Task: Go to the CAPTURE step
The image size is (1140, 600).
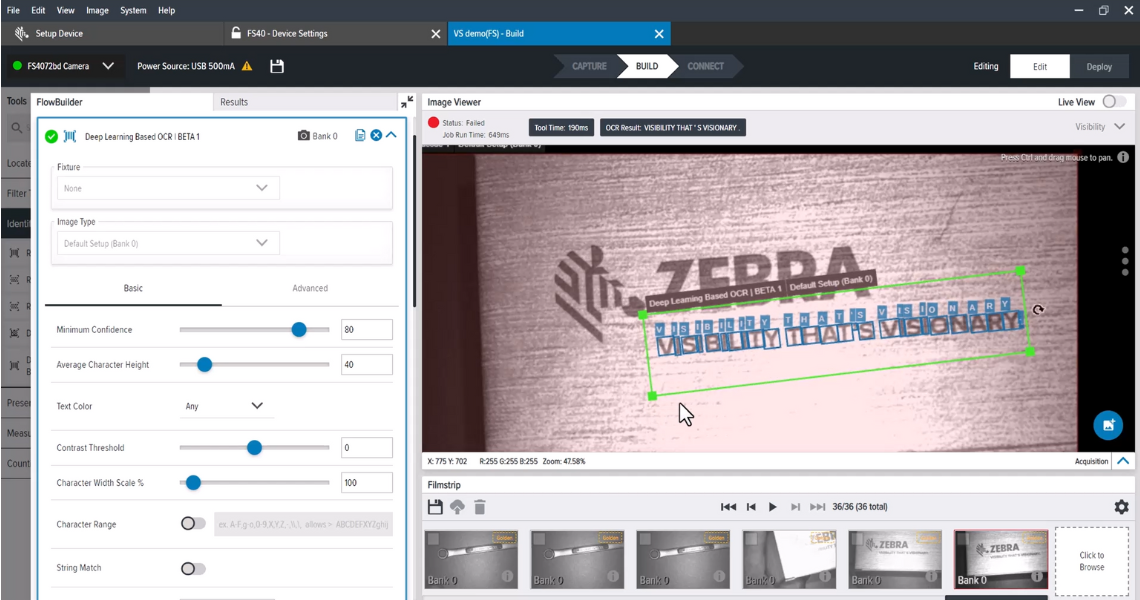Action: [589, 66]
